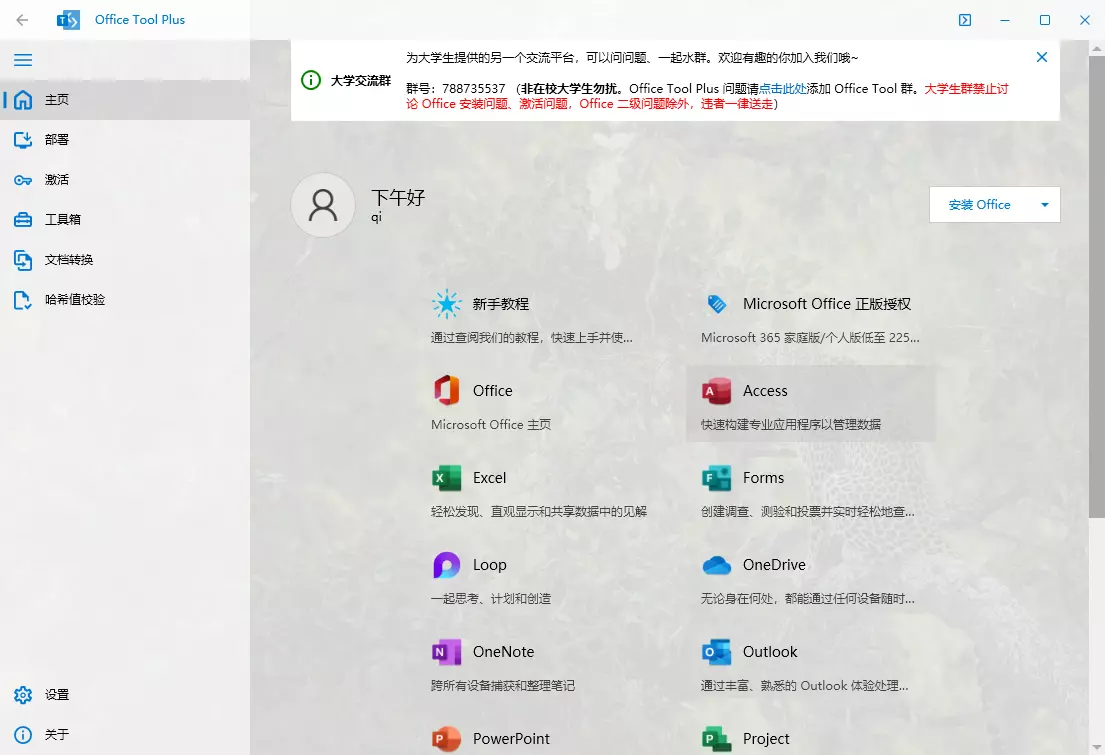Expand the 安装 Office dropdown arrow
The width and height of the screenshot is (1105, 755).
click(x=1045, y=205)
